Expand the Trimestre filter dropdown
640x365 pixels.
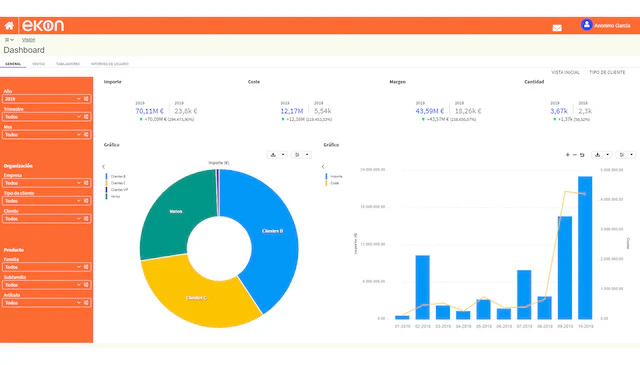pos(79,117)
